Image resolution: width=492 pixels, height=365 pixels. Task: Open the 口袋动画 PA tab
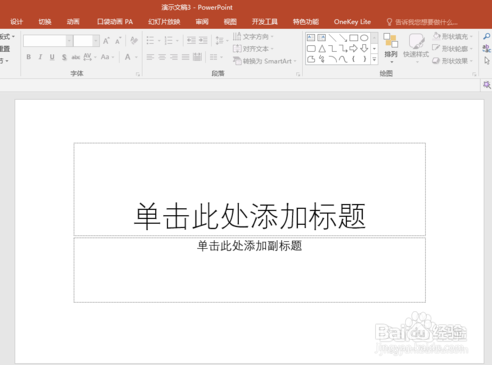click(115, 22)
